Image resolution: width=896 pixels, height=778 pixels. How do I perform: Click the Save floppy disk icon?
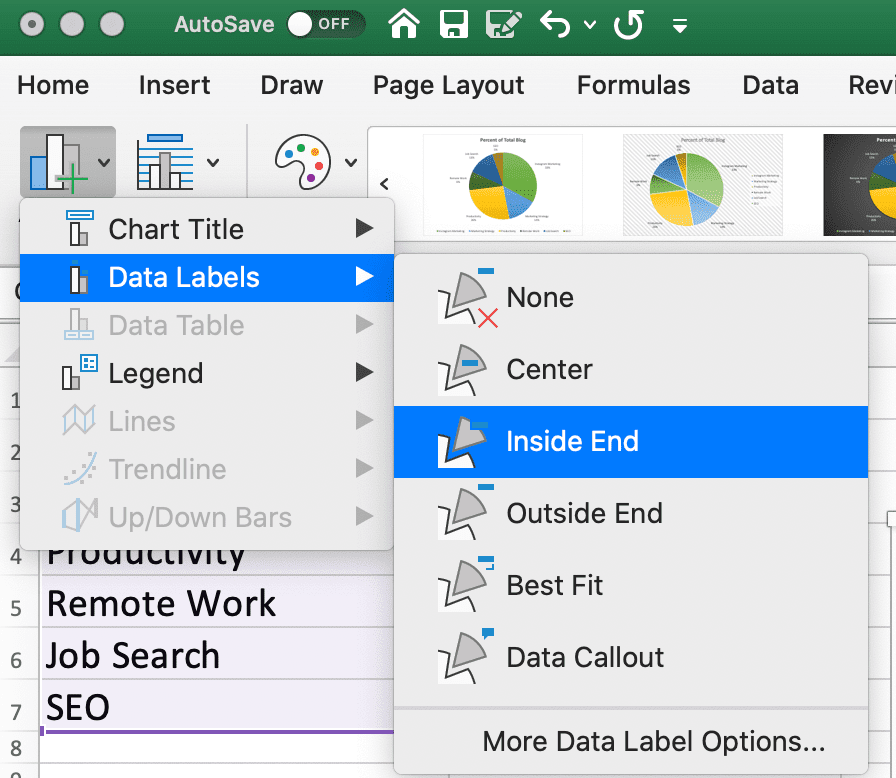click(x=454, y=24)
